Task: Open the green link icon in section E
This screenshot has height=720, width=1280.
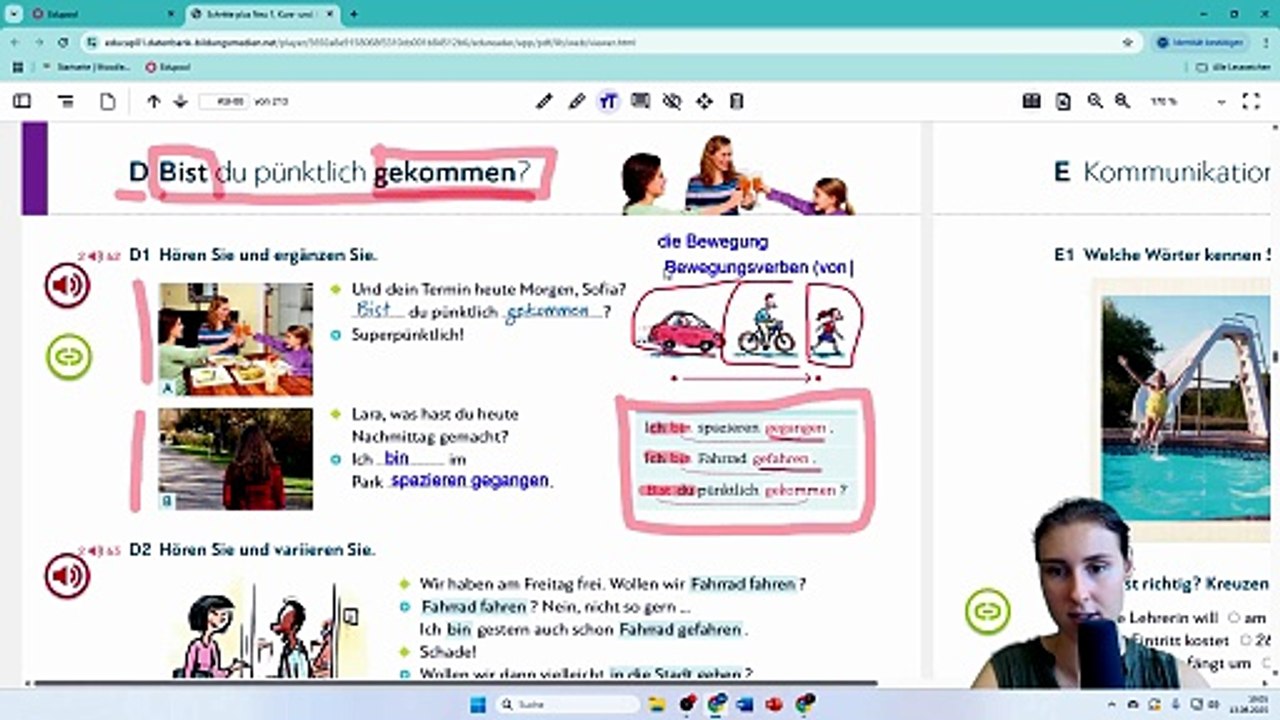Action: [987, 611]
